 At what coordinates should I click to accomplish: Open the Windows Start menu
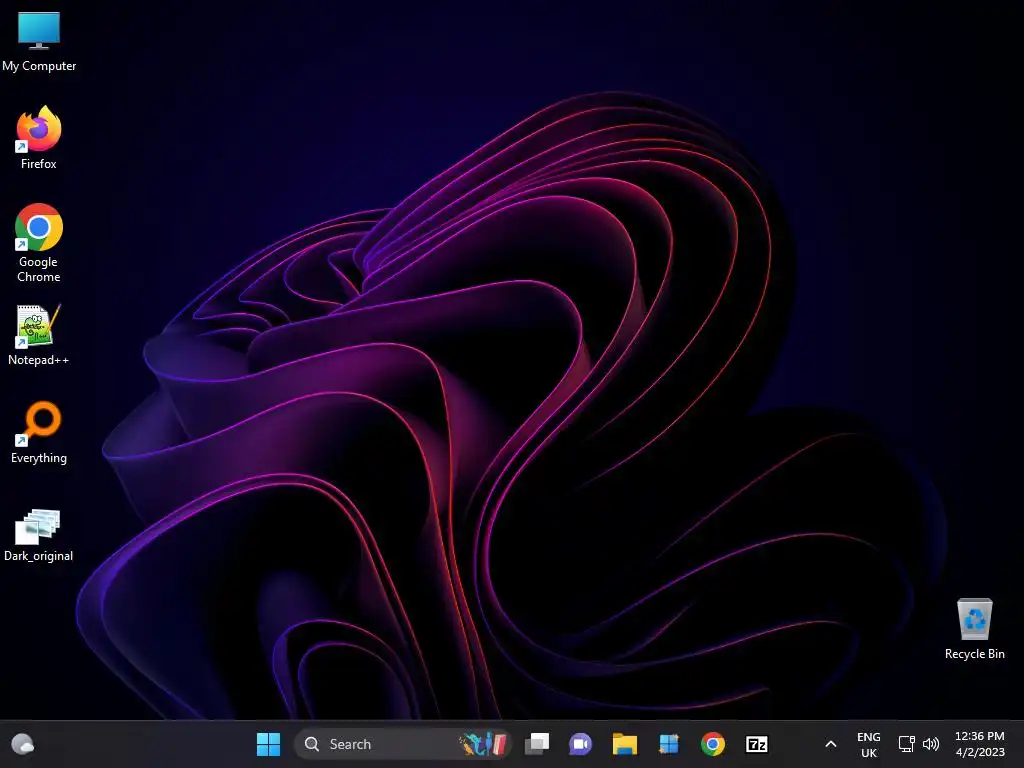tap(268, 744)
